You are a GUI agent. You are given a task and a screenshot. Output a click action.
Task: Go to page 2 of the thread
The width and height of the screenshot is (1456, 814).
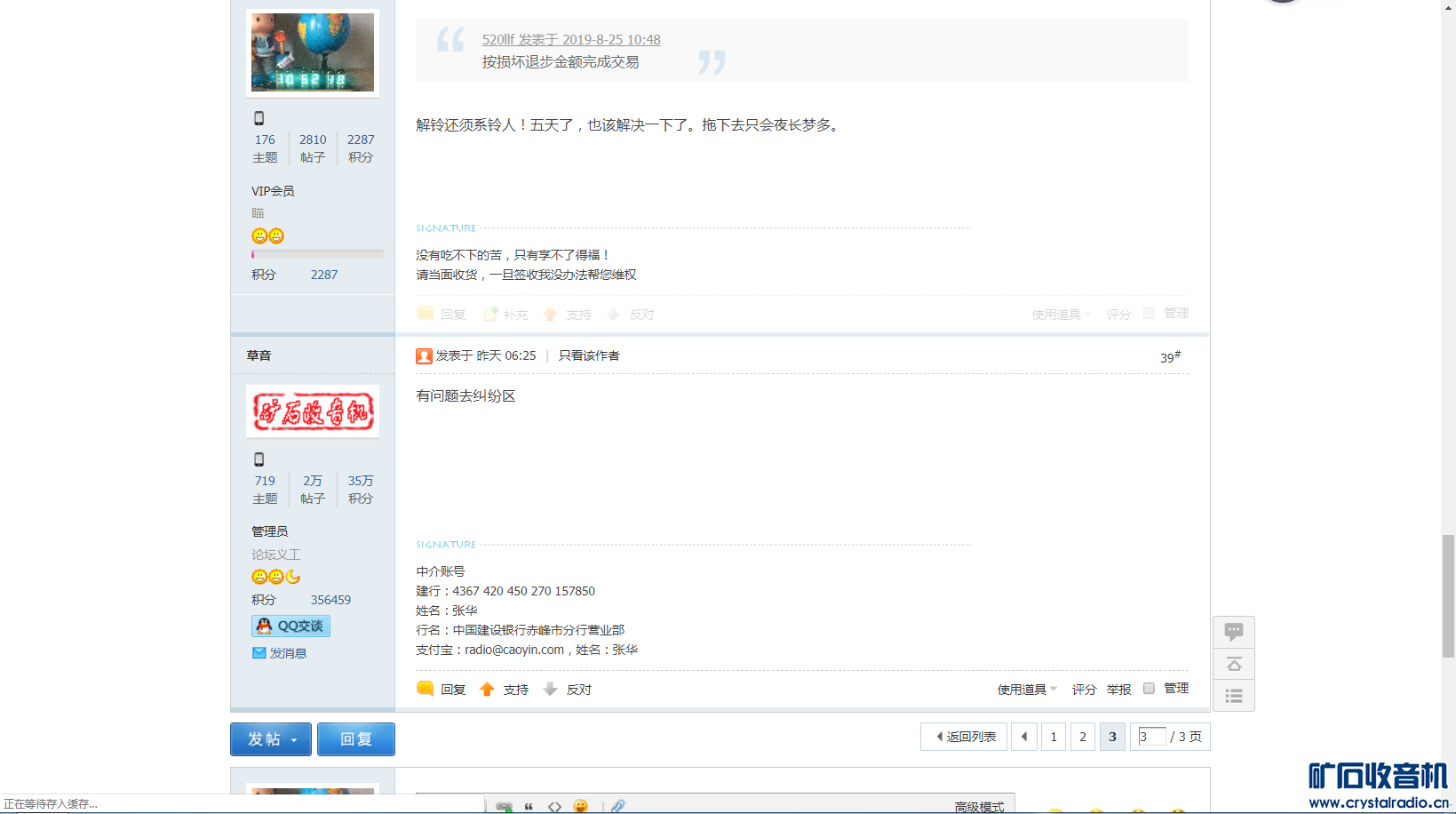[x=1083, y=737]
